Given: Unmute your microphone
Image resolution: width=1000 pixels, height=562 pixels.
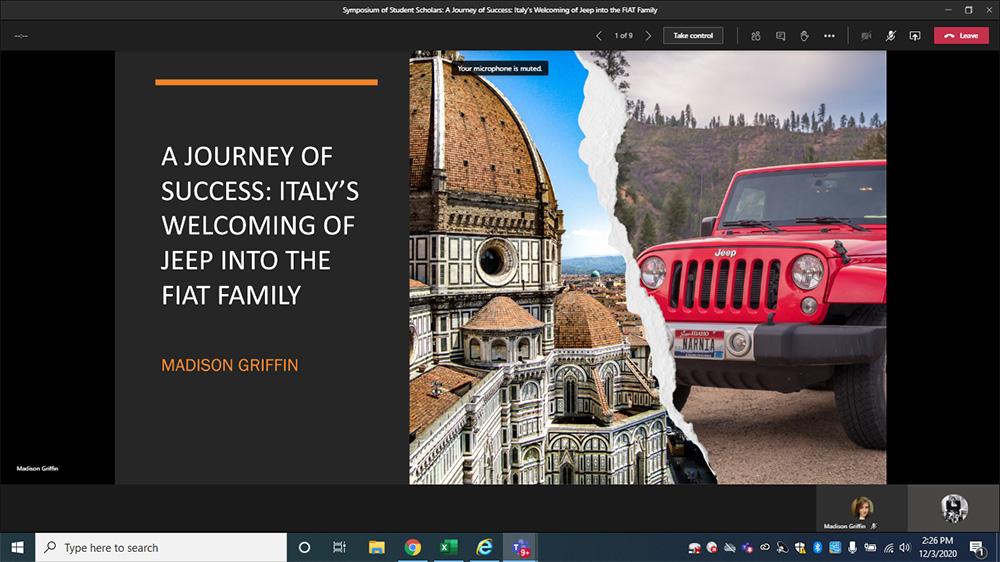Looking at the screenshot, I should pyautogui.click(x=890, y=35).
